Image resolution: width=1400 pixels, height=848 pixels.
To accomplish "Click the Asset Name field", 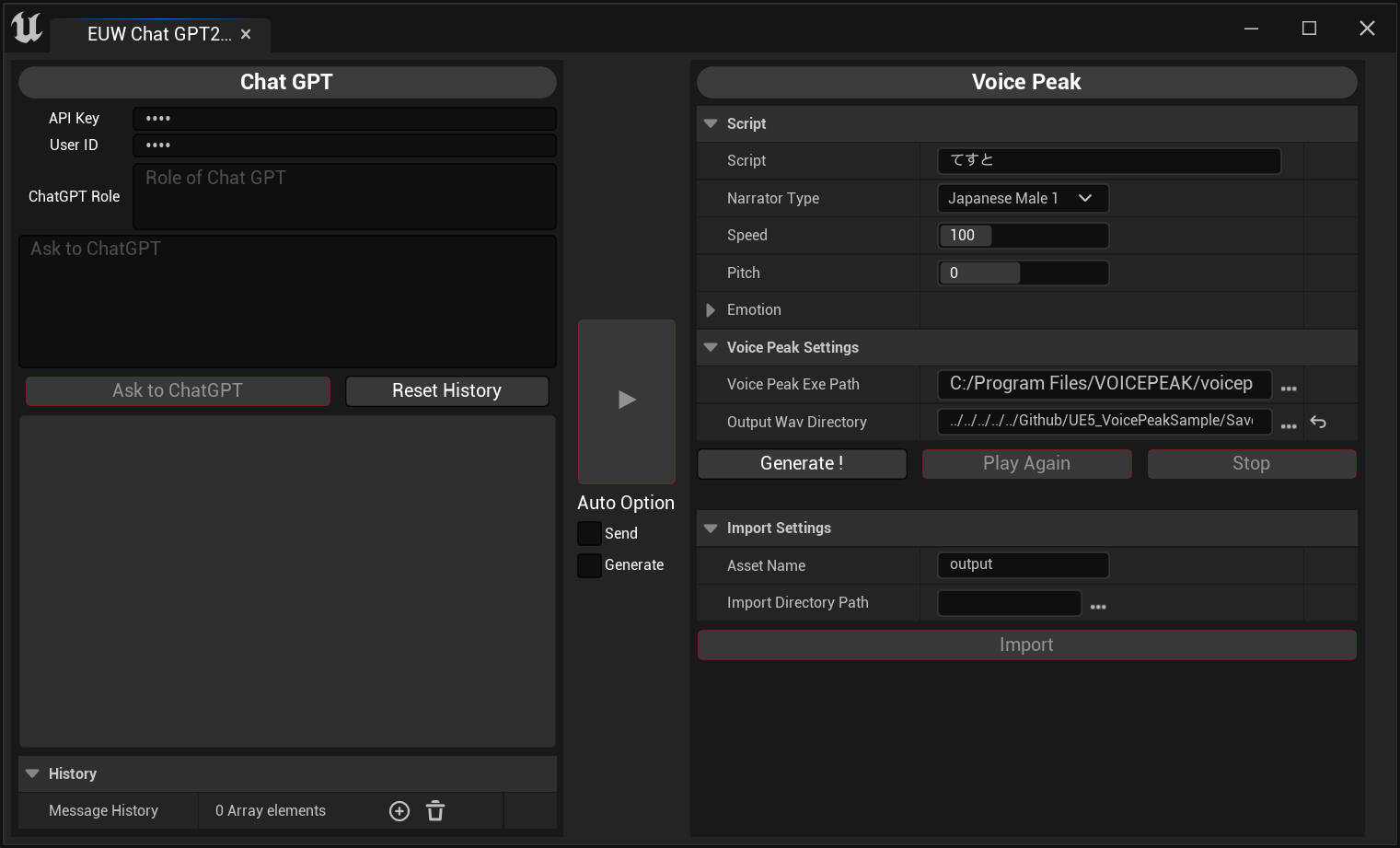I will (x=1023, y=565).
